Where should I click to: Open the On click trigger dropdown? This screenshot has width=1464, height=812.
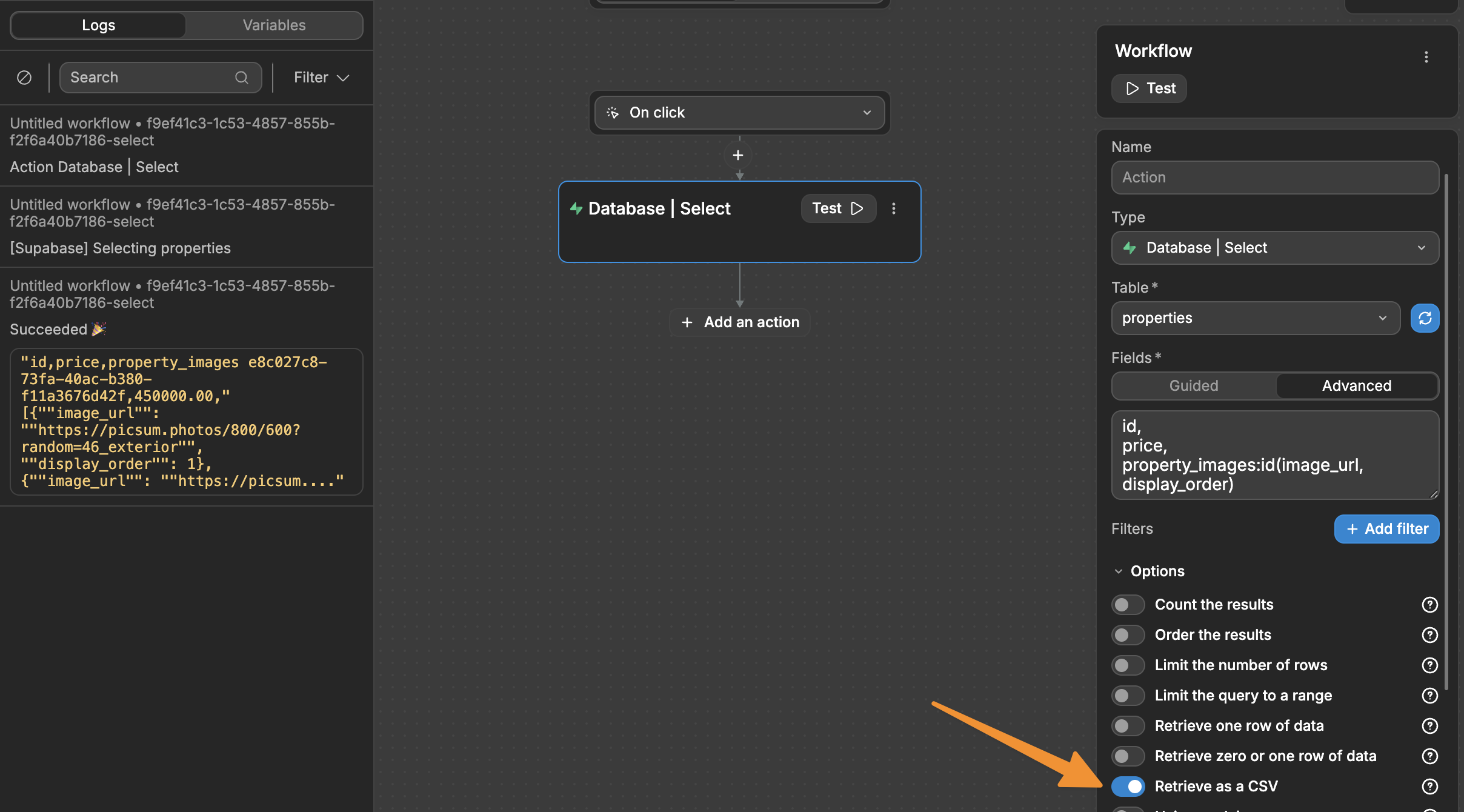pyautogui.click(x=739, y=113)
